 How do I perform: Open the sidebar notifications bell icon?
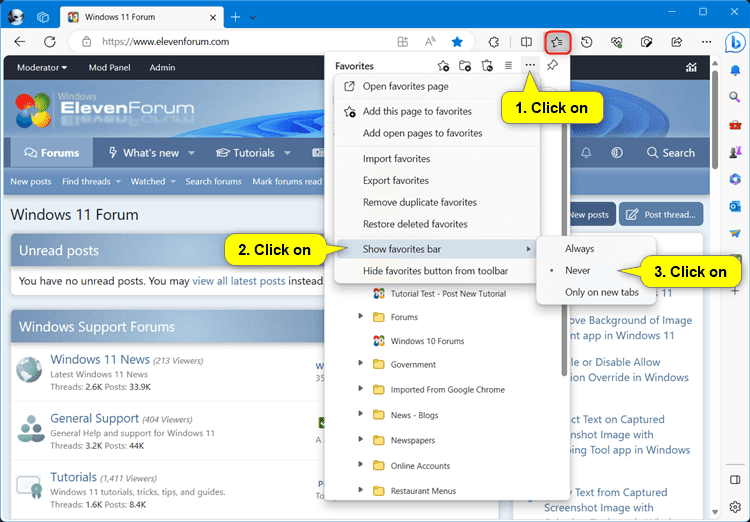[x=735, y=70]
